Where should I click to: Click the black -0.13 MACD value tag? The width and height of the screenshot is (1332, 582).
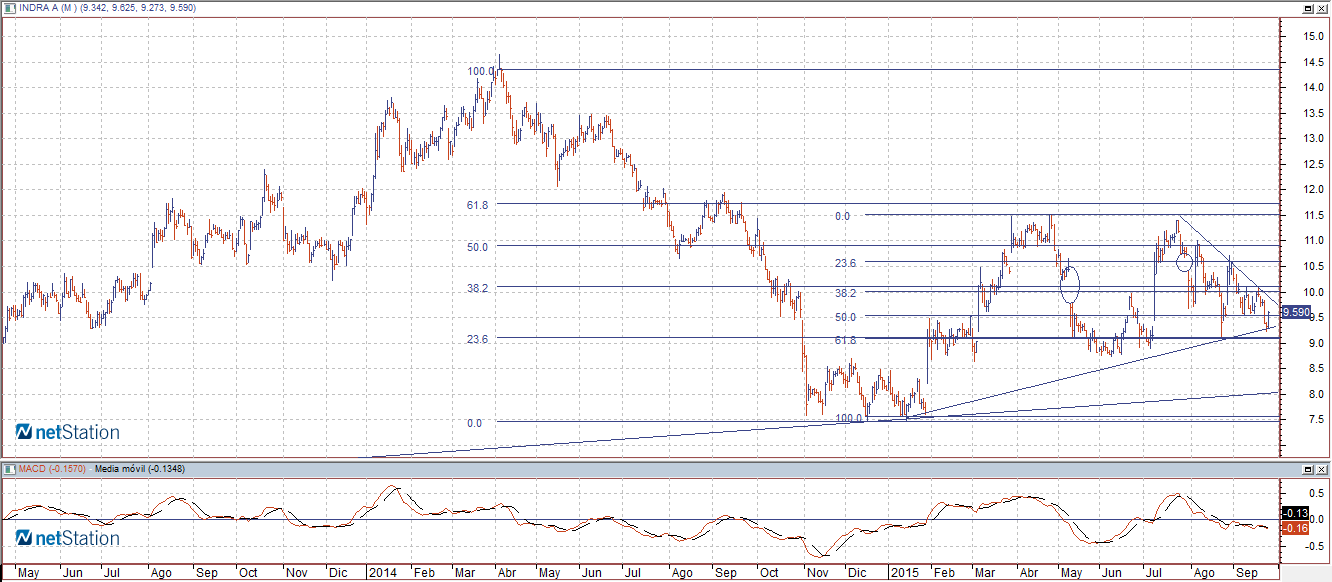point(1295,513)
